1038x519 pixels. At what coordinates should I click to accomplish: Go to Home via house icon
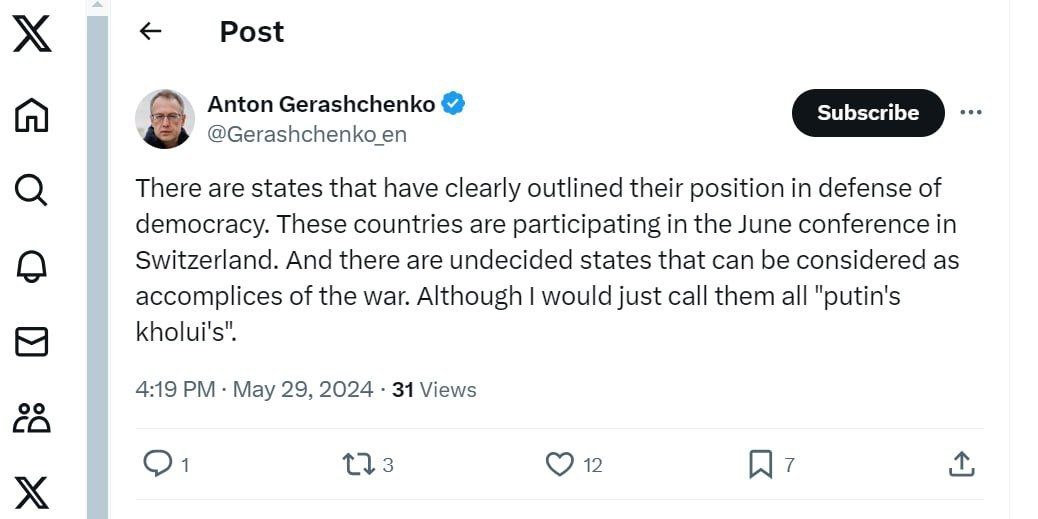click(32, 113)
